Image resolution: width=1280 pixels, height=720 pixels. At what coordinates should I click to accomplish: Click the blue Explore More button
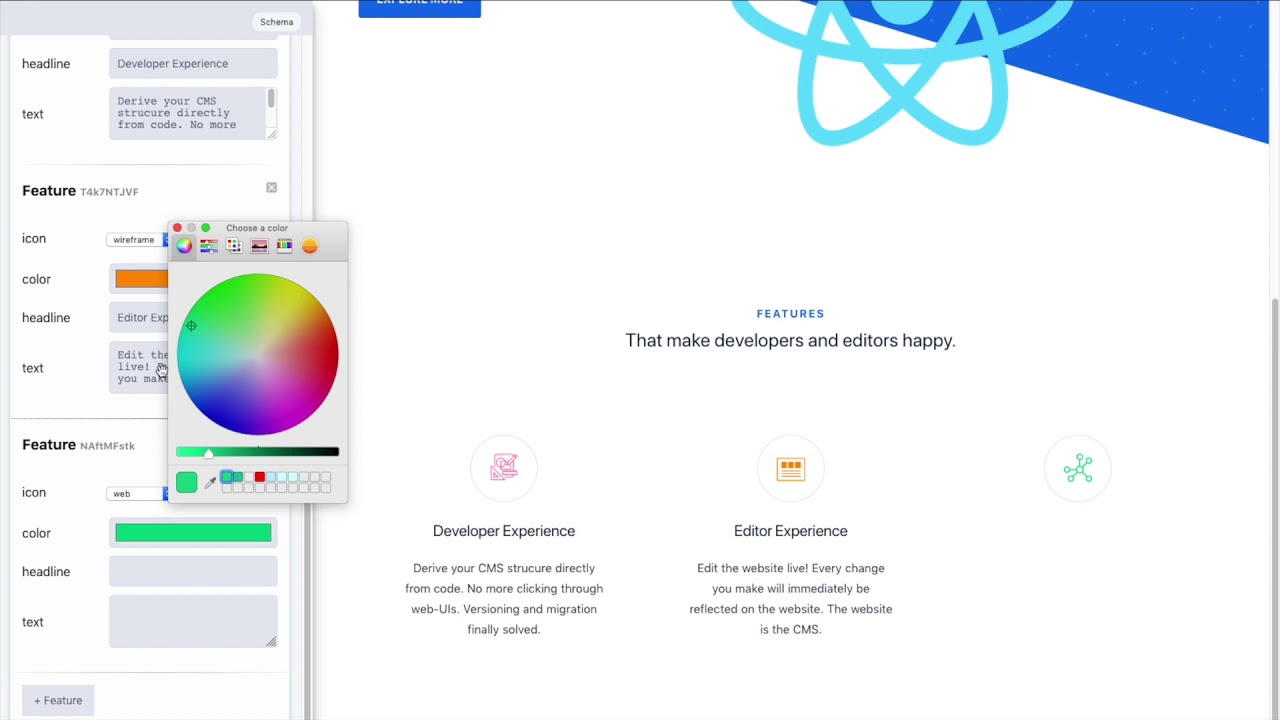click(x=419, y=6)
